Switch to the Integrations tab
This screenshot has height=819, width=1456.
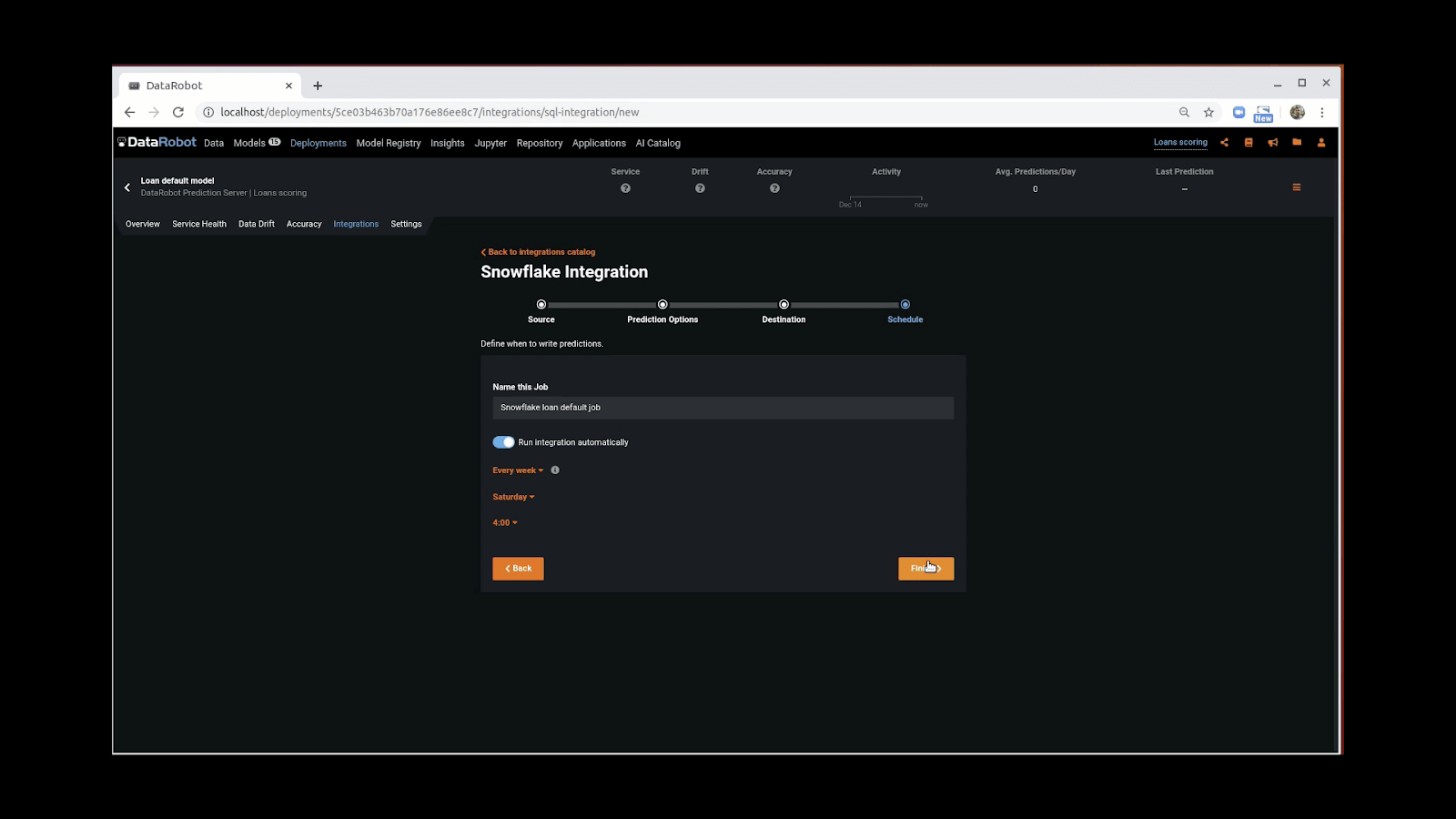356,224
